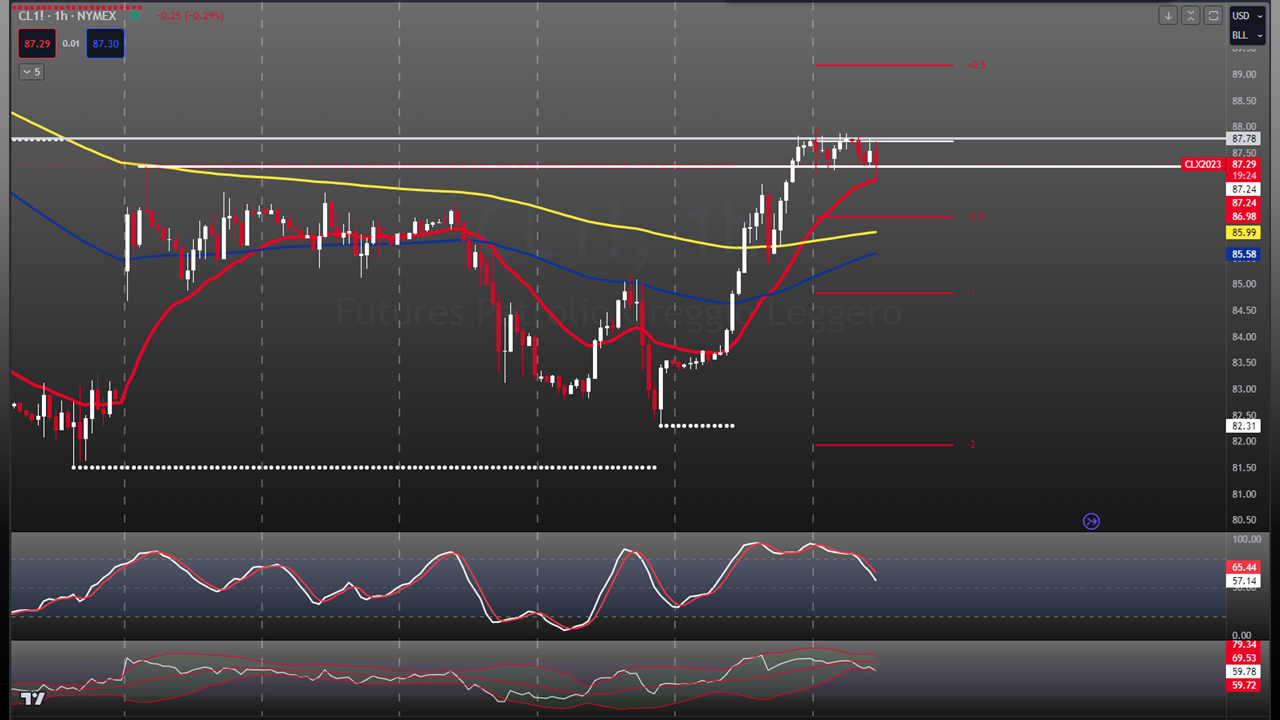Click the -0.25 (-0.29%) change text
The image size is (1280, 720).
[191, 16]
